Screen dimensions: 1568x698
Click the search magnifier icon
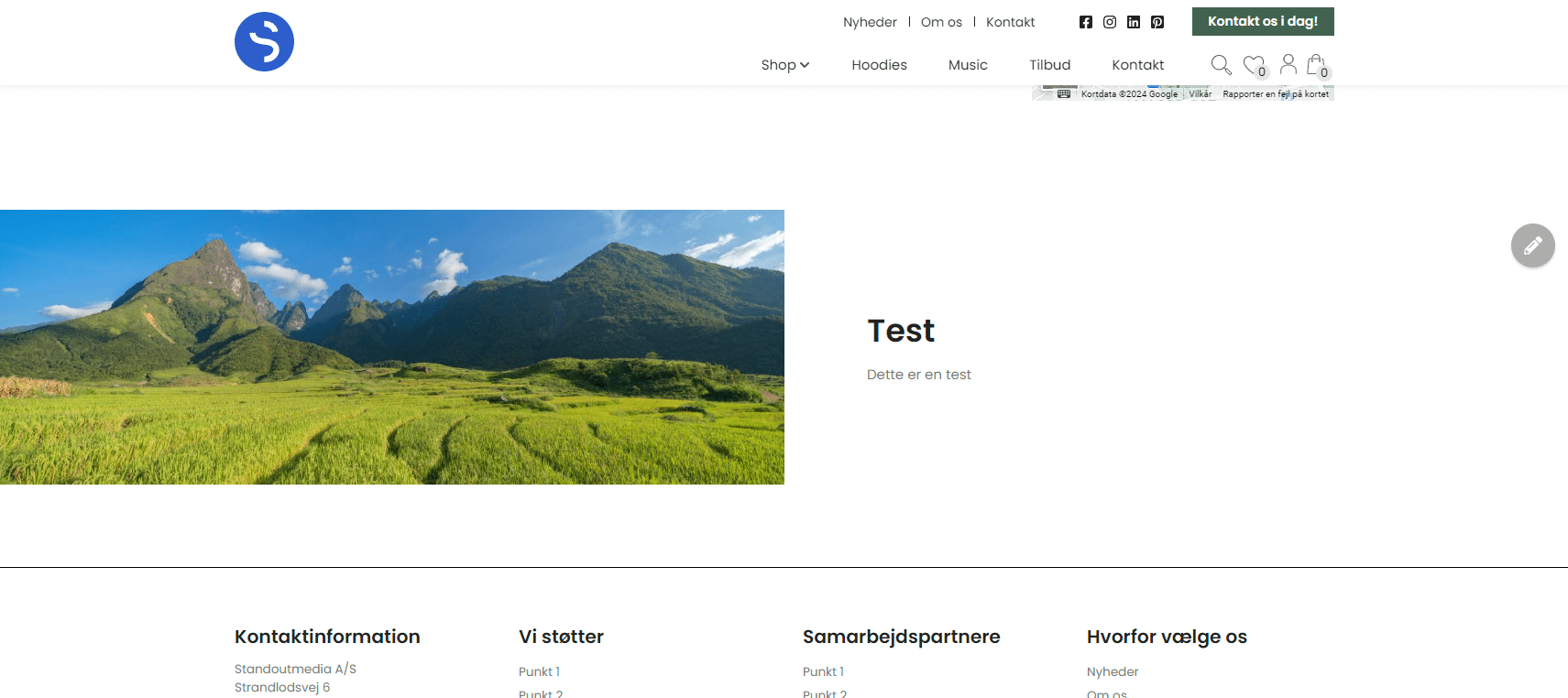(x=1221, y=65)
